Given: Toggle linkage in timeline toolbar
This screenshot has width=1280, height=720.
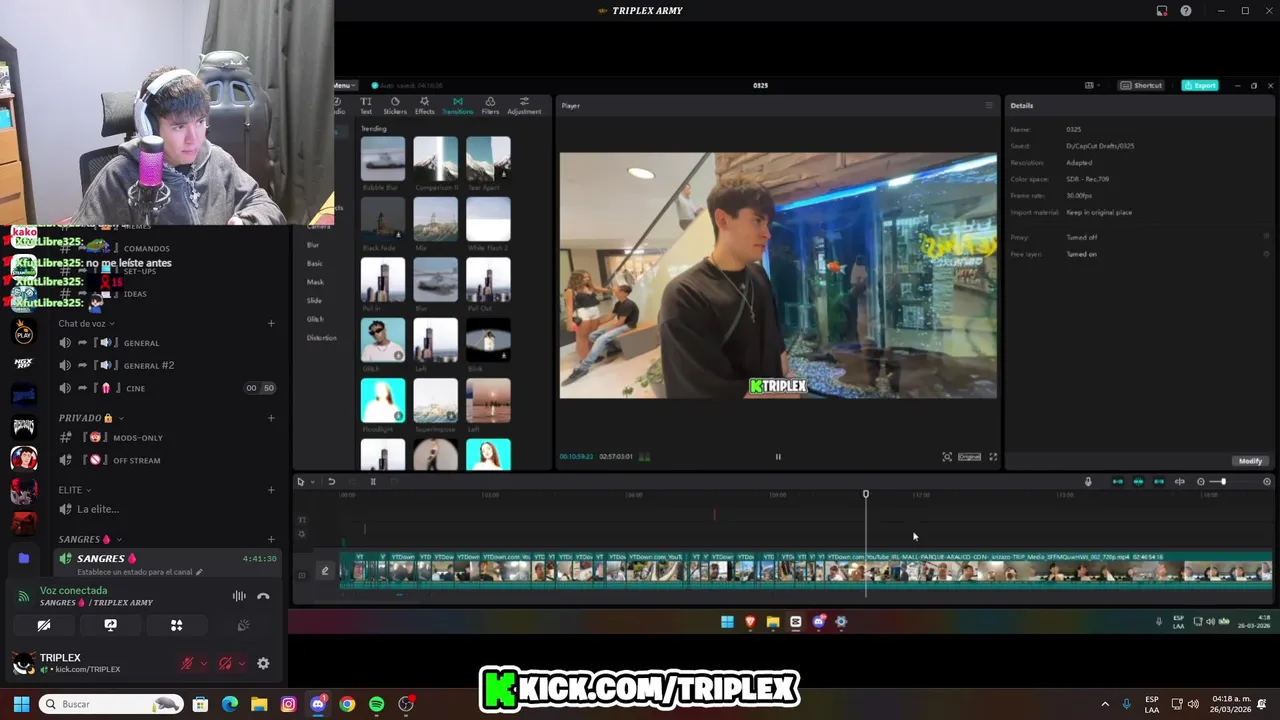Looking at the screenshot, I should [x=1159, y=482].
